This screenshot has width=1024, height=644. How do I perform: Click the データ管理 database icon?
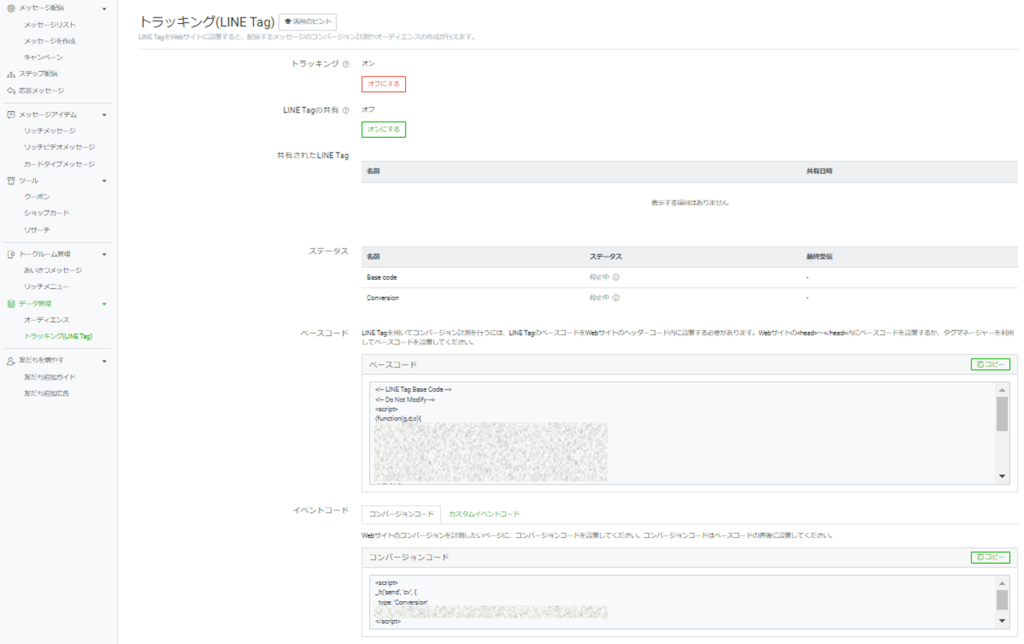pos(11,304)
